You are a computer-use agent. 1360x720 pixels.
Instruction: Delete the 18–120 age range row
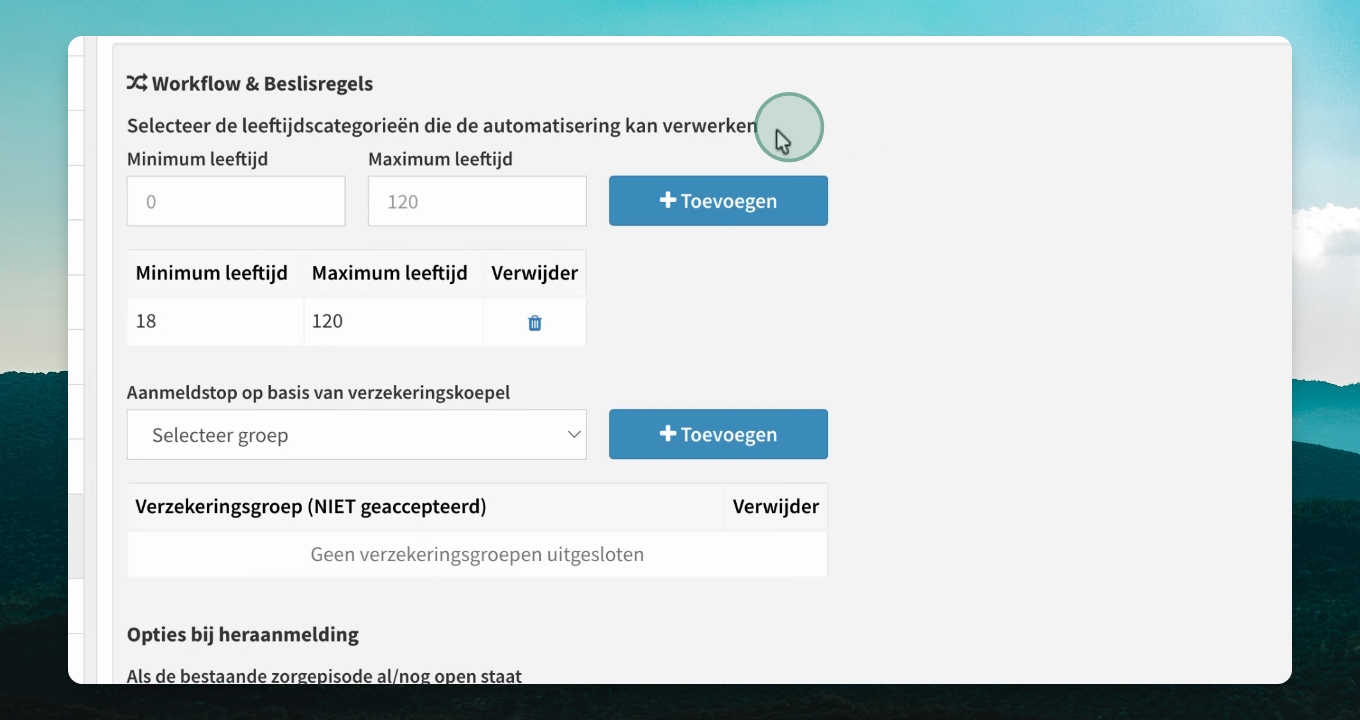coord(535,322)
